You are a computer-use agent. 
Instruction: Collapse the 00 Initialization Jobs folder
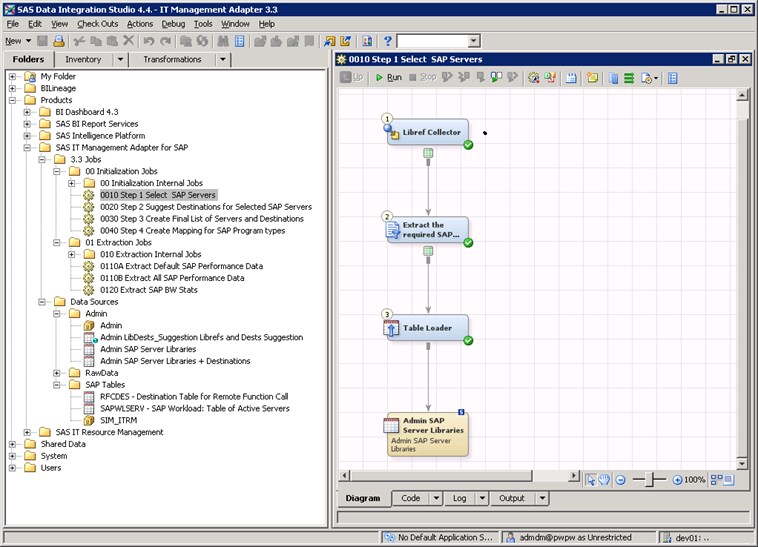[57, 171]
